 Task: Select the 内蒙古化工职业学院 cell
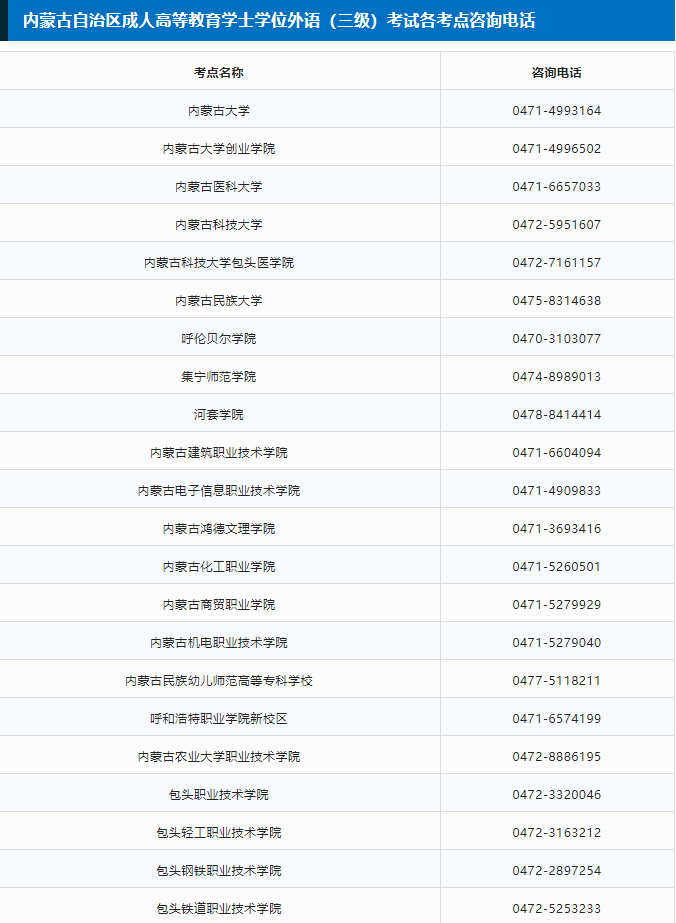(219, 566)
